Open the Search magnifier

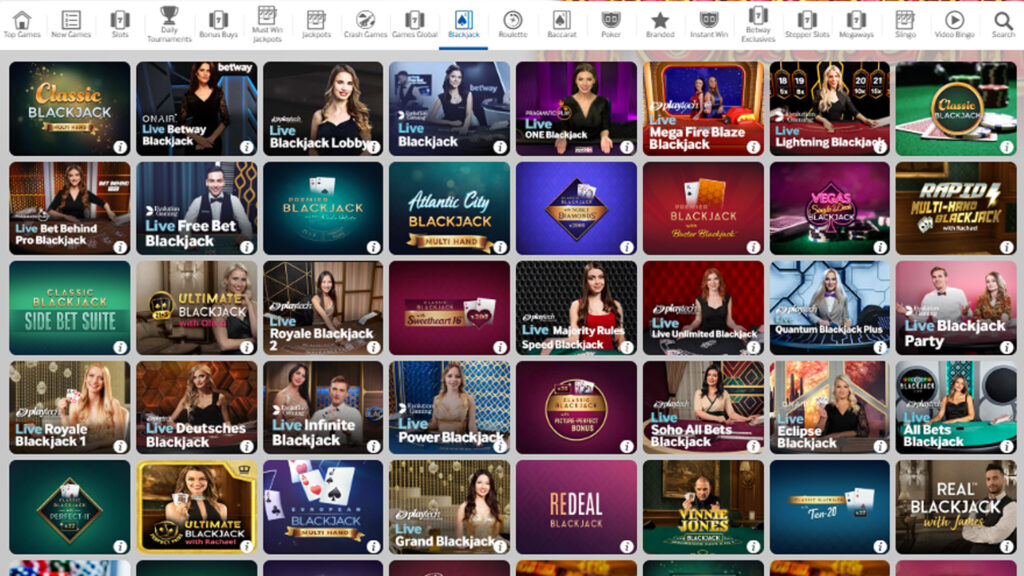(x=1003, y=20)
